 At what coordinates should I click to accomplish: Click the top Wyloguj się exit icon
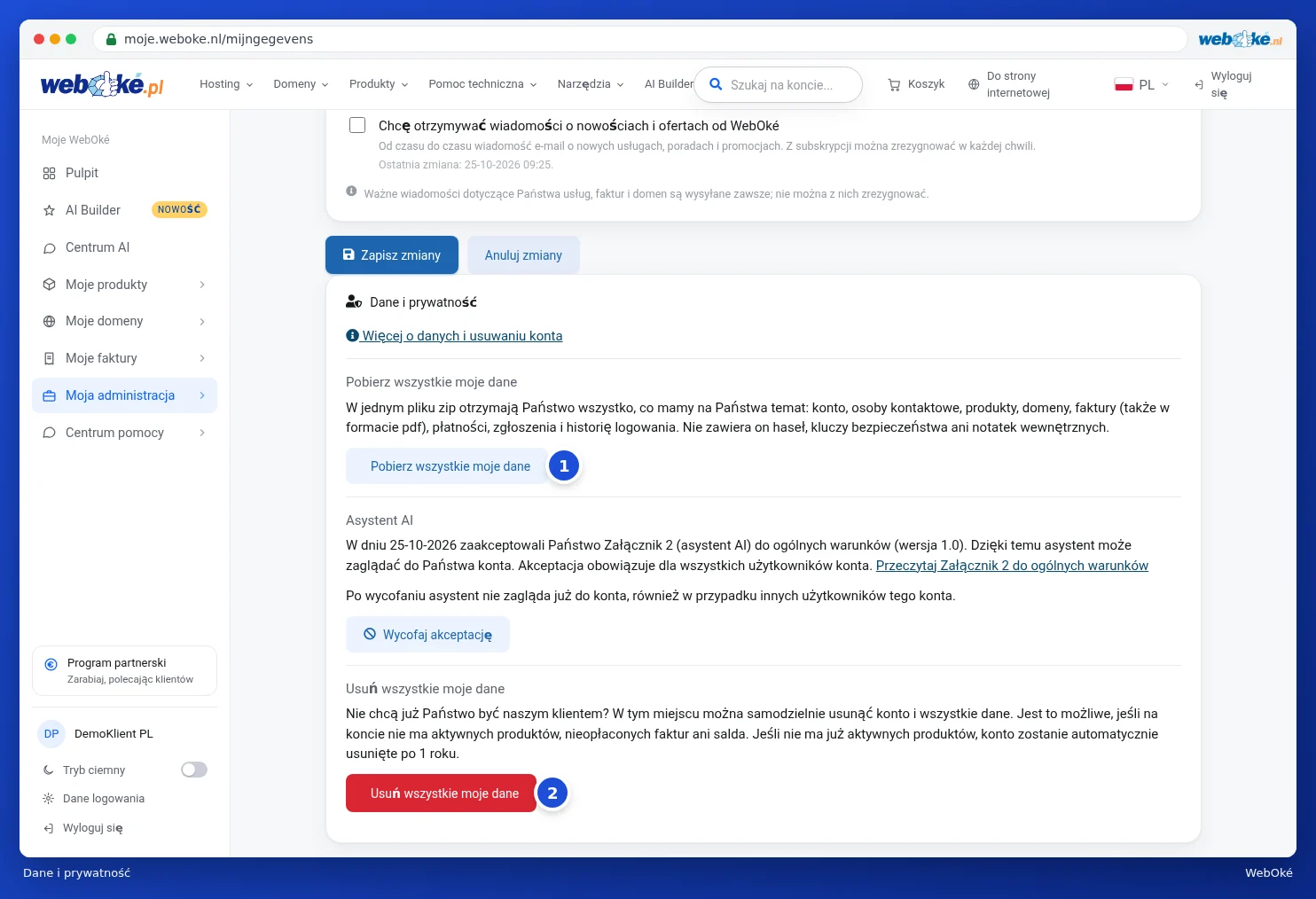tap(1199, 85)
